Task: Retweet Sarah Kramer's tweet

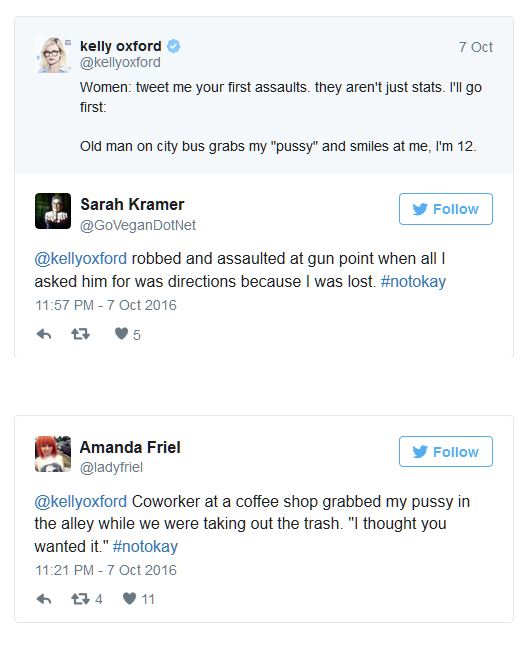Action: point(80,334)
